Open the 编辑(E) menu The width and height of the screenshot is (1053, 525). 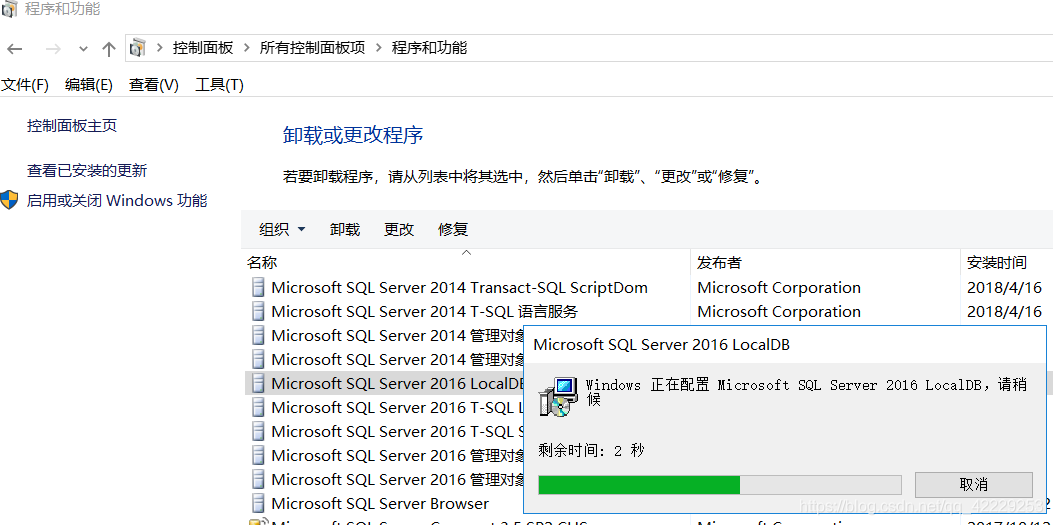(89, 85)
